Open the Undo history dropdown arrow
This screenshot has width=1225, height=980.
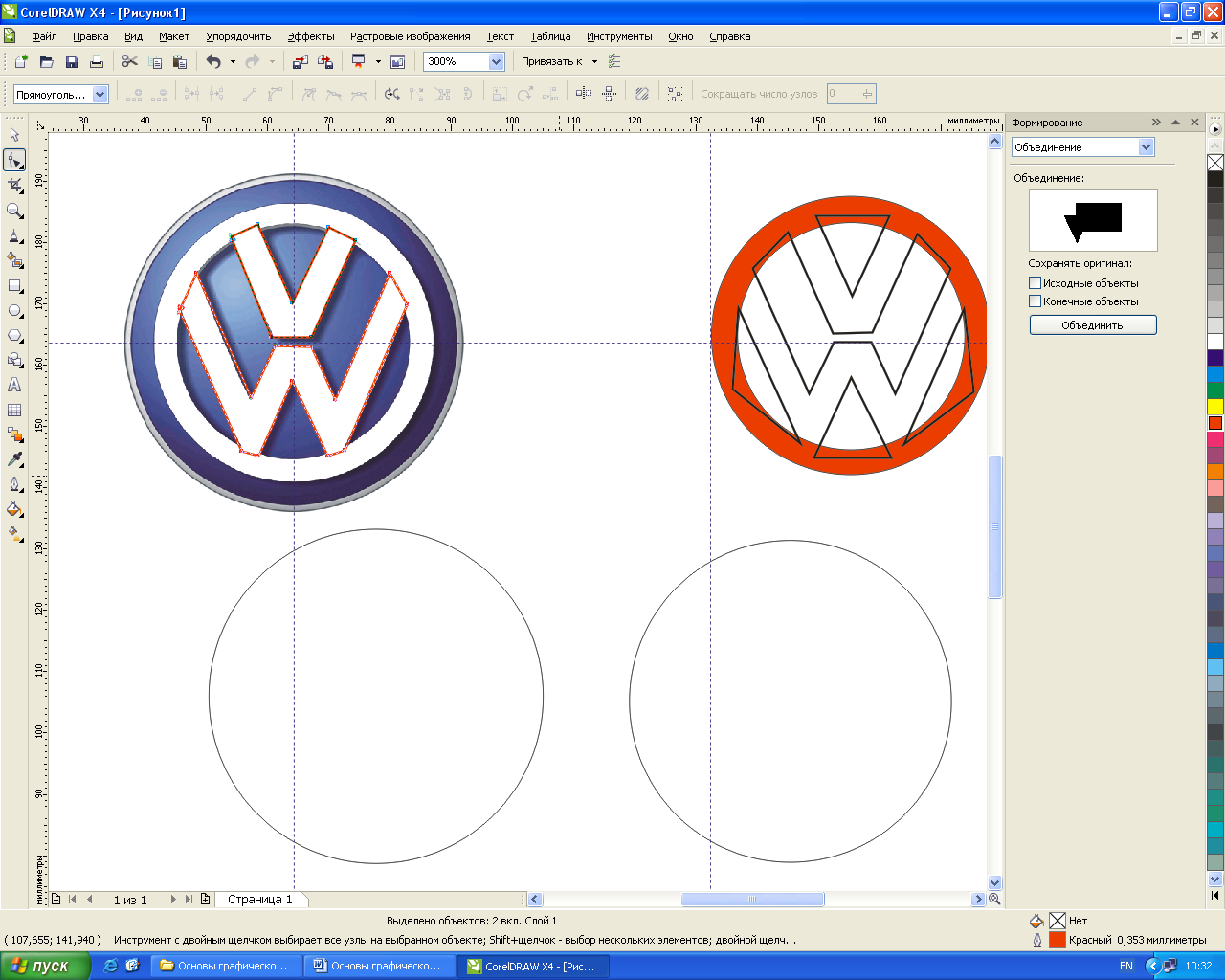(x=233, y=61)
